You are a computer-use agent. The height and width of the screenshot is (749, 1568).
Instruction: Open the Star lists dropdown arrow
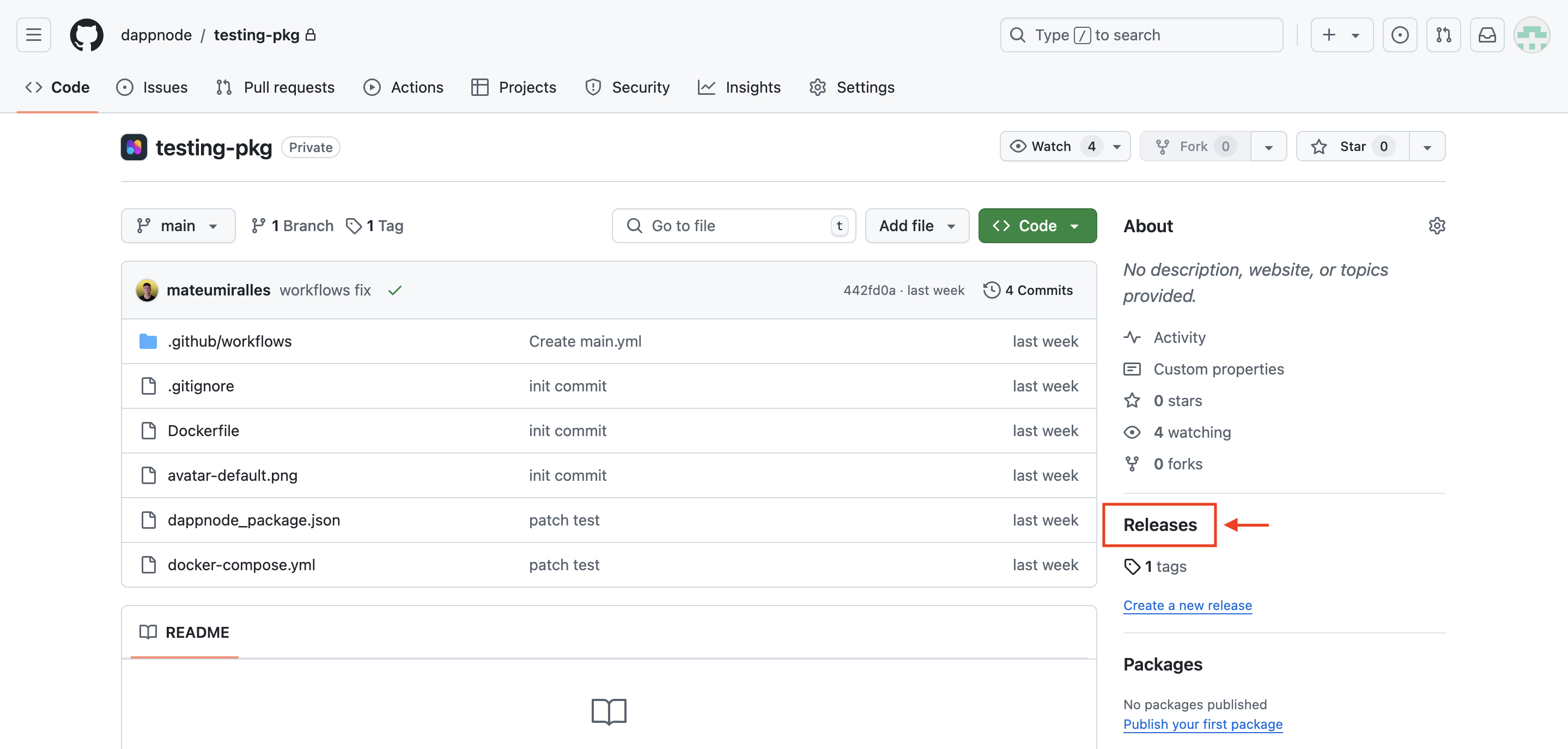1427,146
